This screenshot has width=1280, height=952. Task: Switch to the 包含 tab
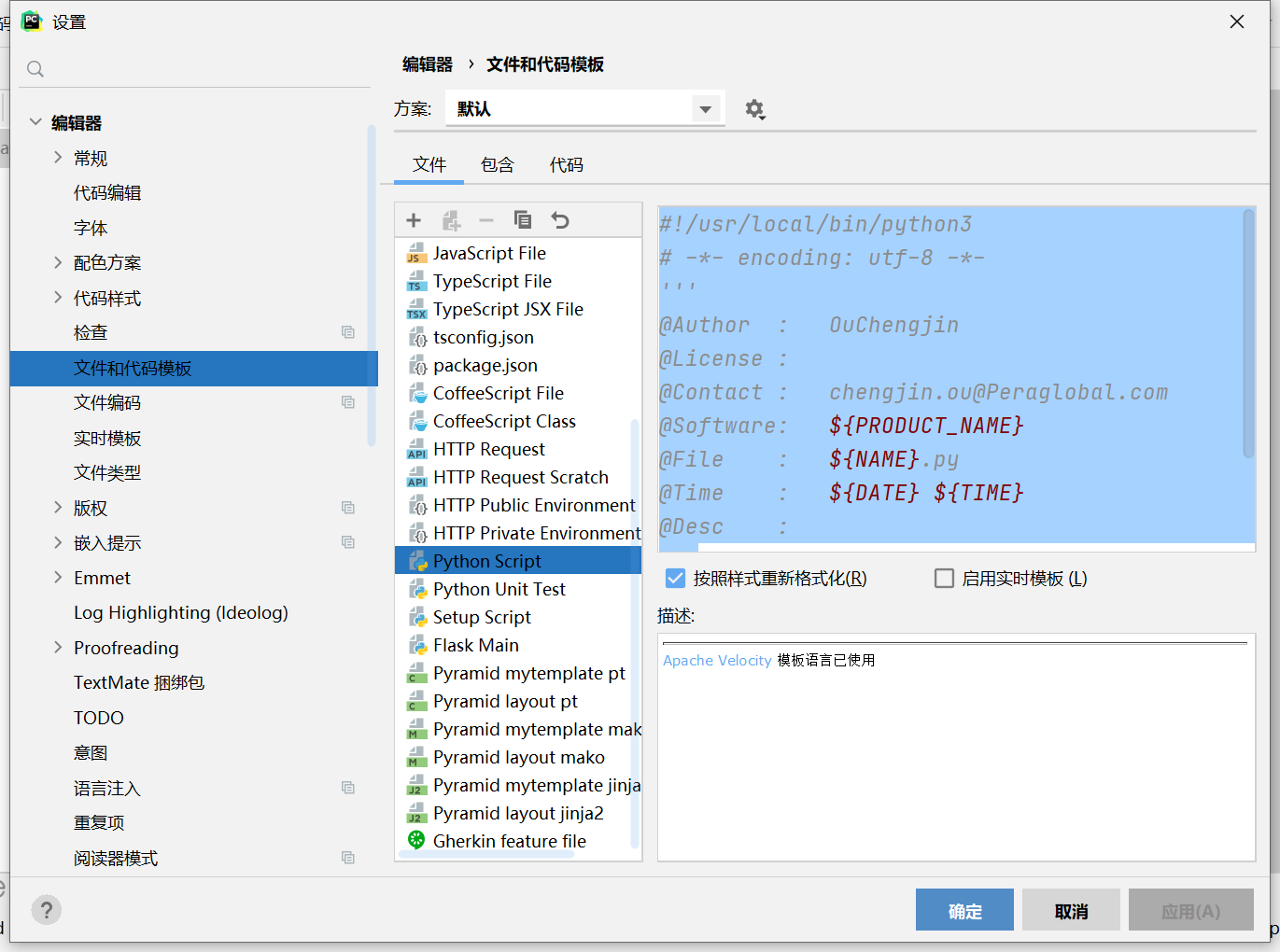(x=498, y=165)
